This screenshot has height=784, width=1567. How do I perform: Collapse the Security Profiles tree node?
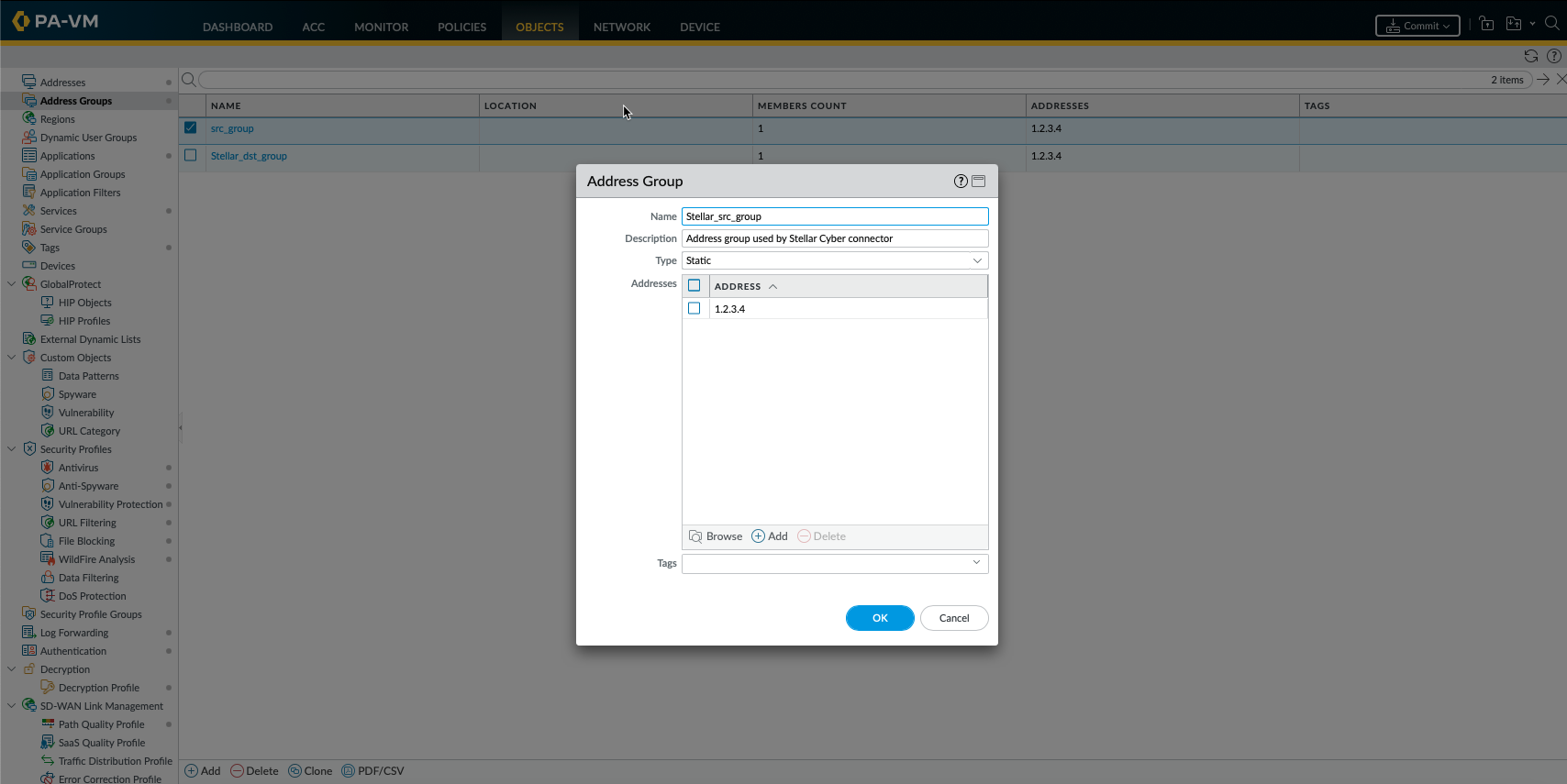pyautogui.click(x=12, y=449)
